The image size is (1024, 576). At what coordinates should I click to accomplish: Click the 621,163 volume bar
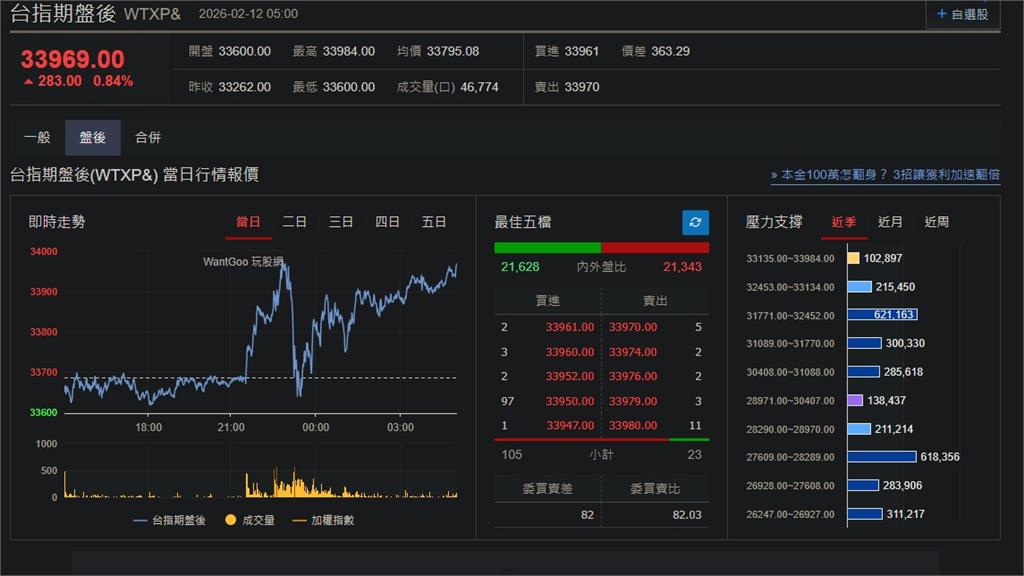tap(882, 315)
